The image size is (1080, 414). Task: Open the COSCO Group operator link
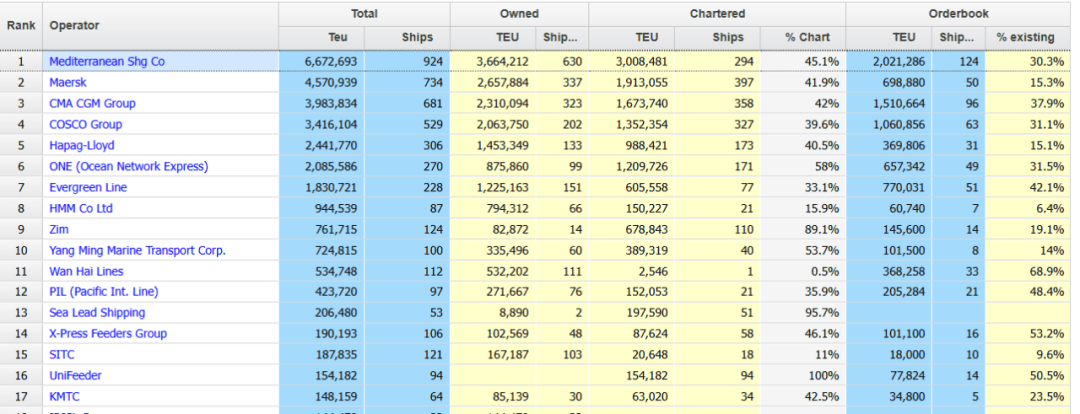point(85,125)
